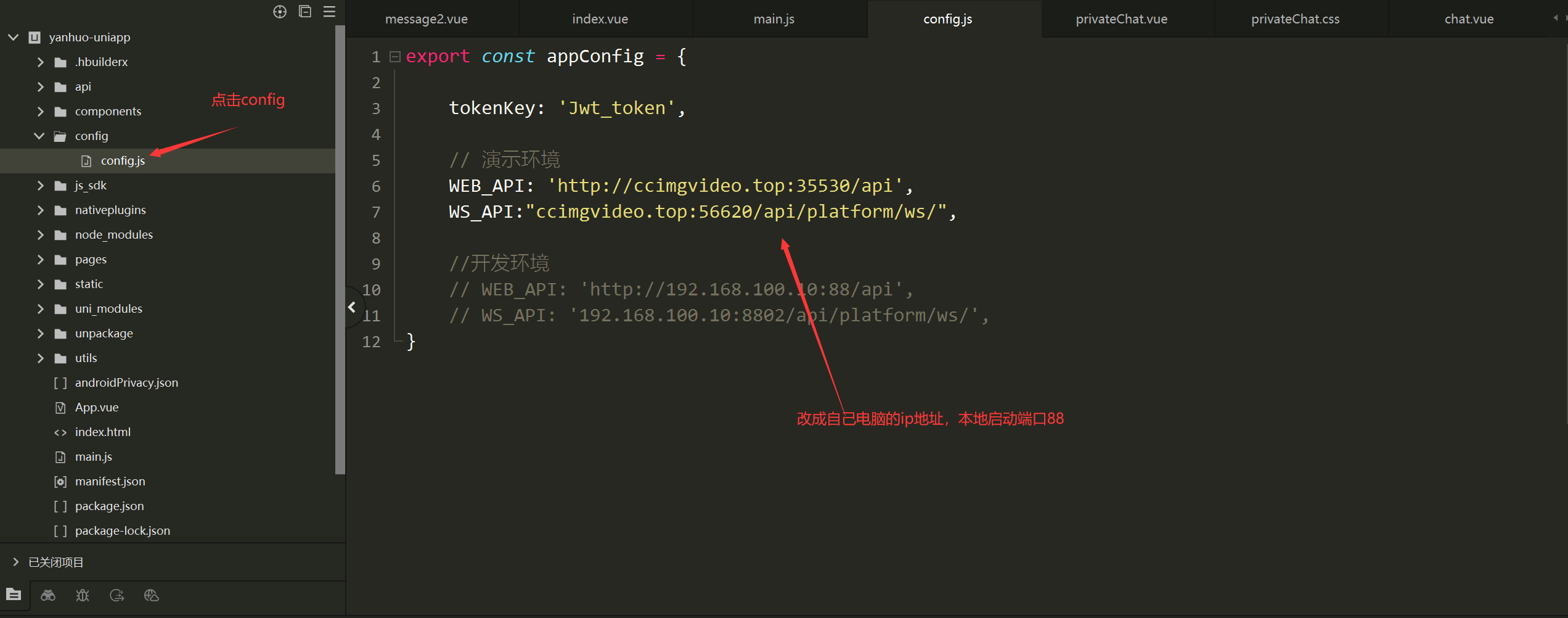
Task: Click the tab overflow arrow after chat.vue
Action: 1555,19
